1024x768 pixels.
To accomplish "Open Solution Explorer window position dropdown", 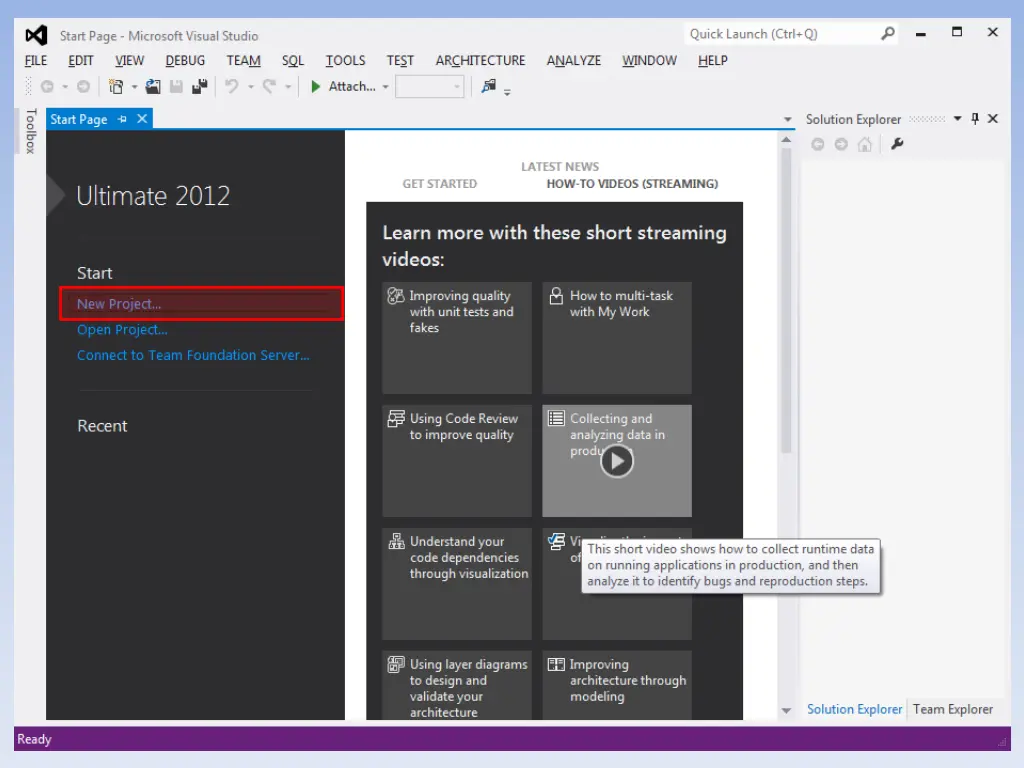I will click(957, 119).
